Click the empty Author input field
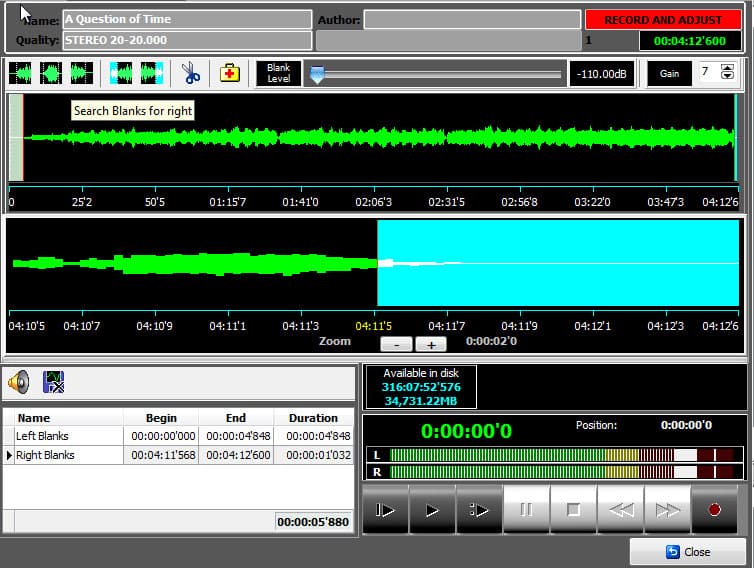Image resolution: width=754 pixels, height=569 pixels. pyautogui.click(x=472, y=20)
